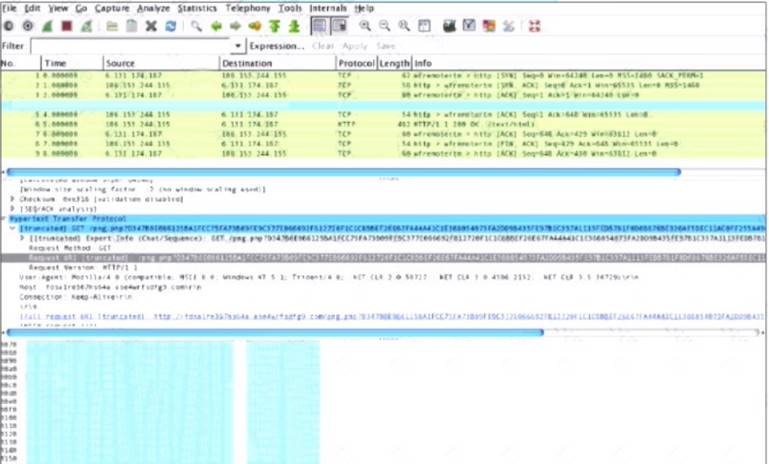Expand the Checksum tree node
The image size is (769, 464).
[x=12, y=199]
